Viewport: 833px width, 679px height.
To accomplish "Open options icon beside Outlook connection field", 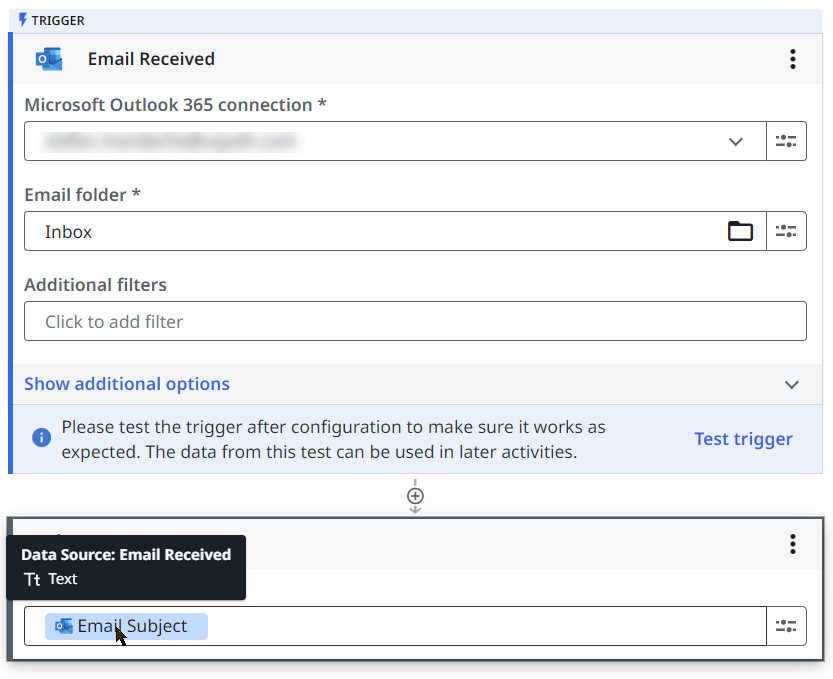I will [786, 141].
